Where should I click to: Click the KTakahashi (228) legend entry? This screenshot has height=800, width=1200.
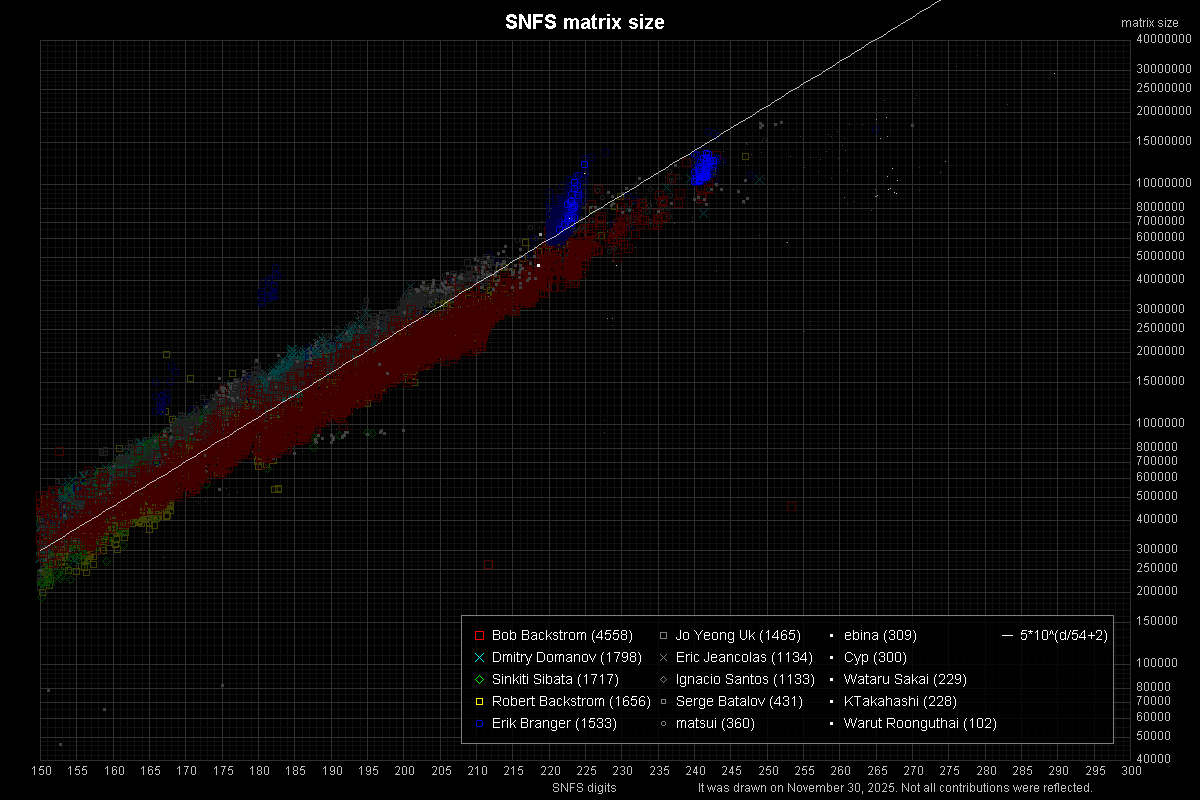900,701
